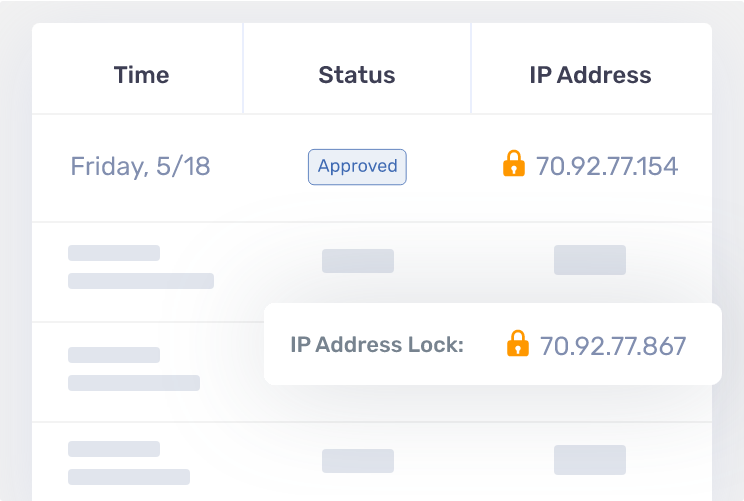Click the orange lock icon in IP Address Lock card
The height and width of the screenshot is (501, 744).
pyautogui.click(x=518, y=343)
